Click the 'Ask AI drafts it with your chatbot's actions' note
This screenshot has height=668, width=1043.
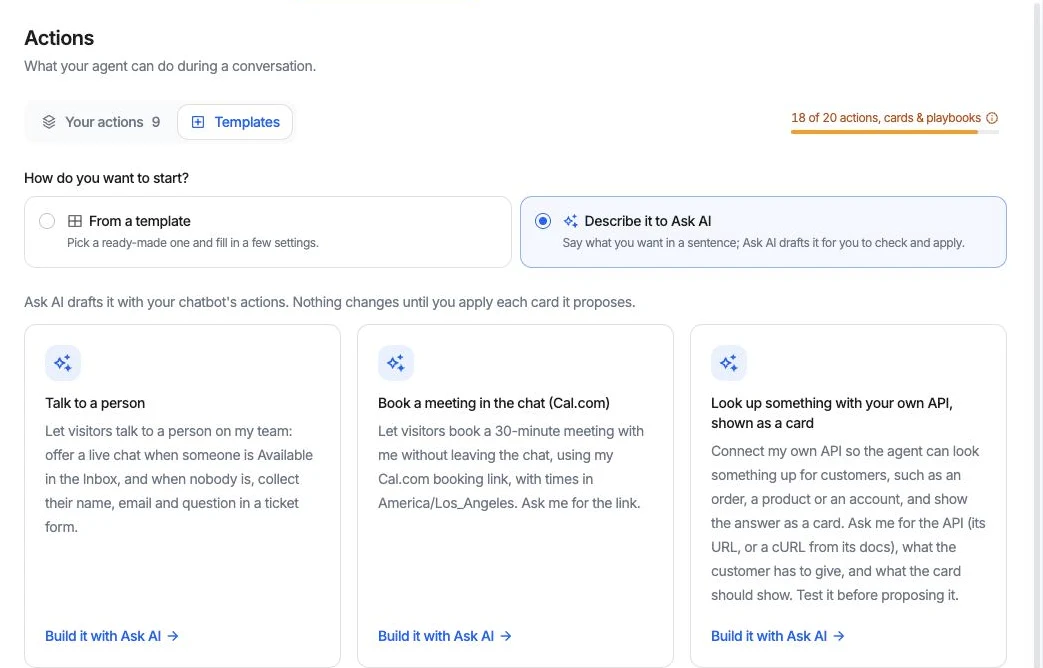330,302
